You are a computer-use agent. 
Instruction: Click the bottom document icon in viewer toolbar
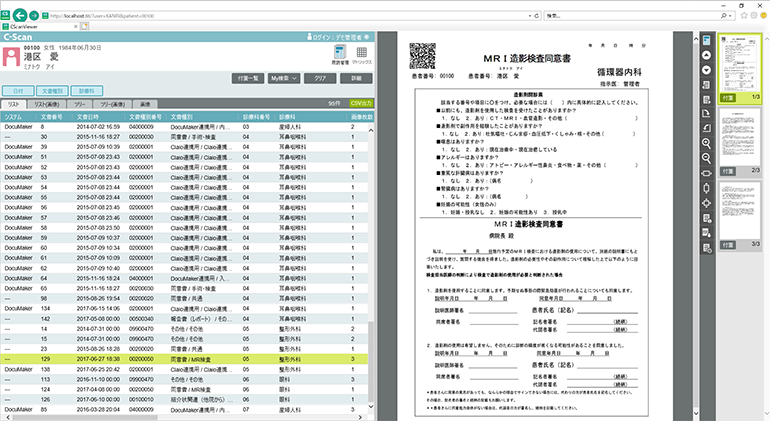pyautogui.click(x=707, y=248)
